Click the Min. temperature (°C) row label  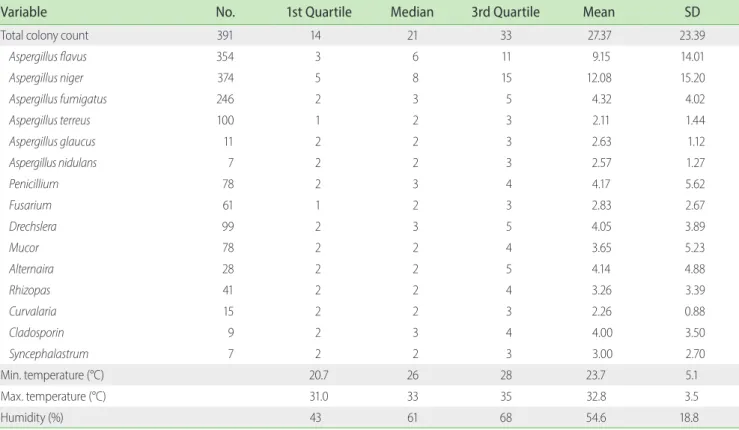[x=52, y=375]
